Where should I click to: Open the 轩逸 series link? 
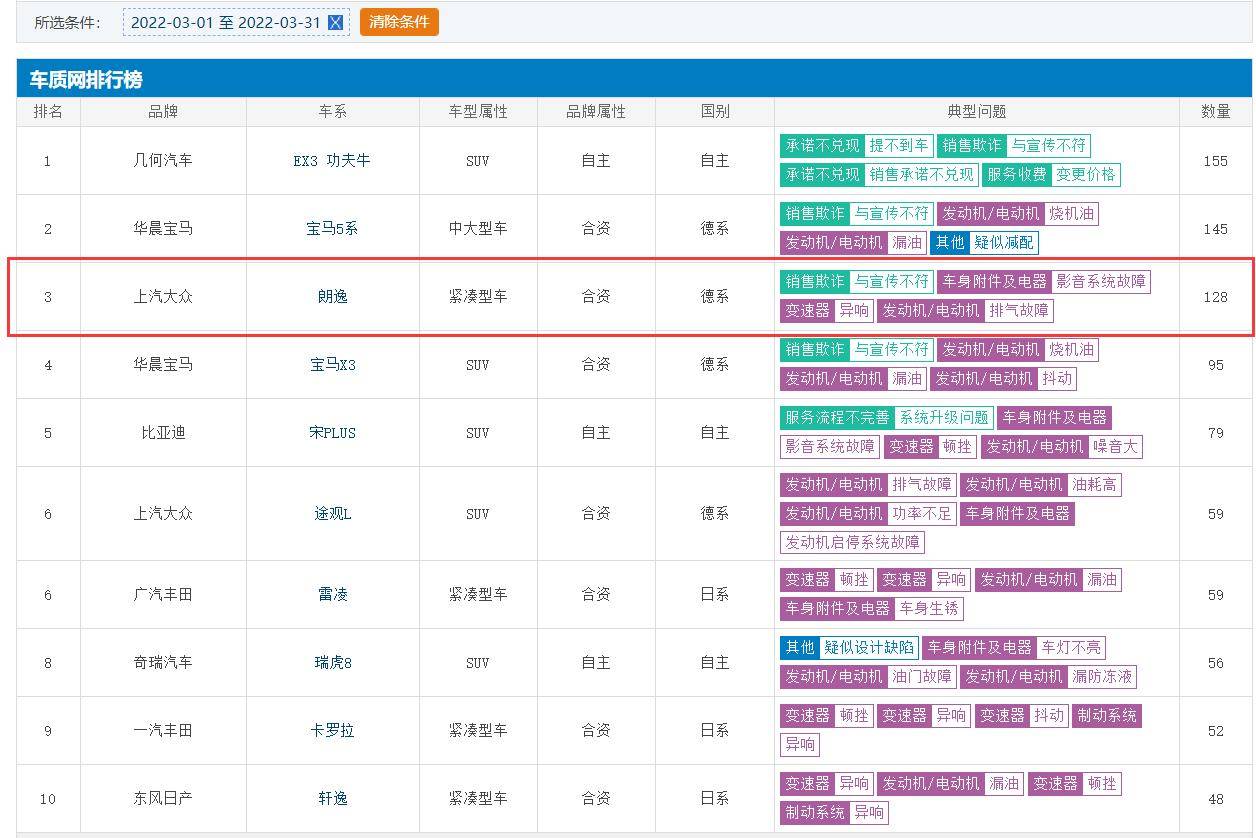coord(332,799)
